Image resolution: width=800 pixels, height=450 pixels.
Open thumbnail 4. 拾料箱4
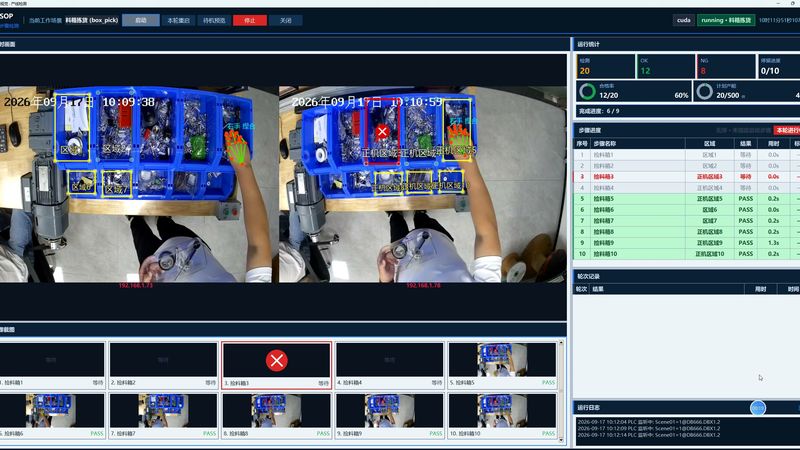pyautogui.click(x=389, y=365)
